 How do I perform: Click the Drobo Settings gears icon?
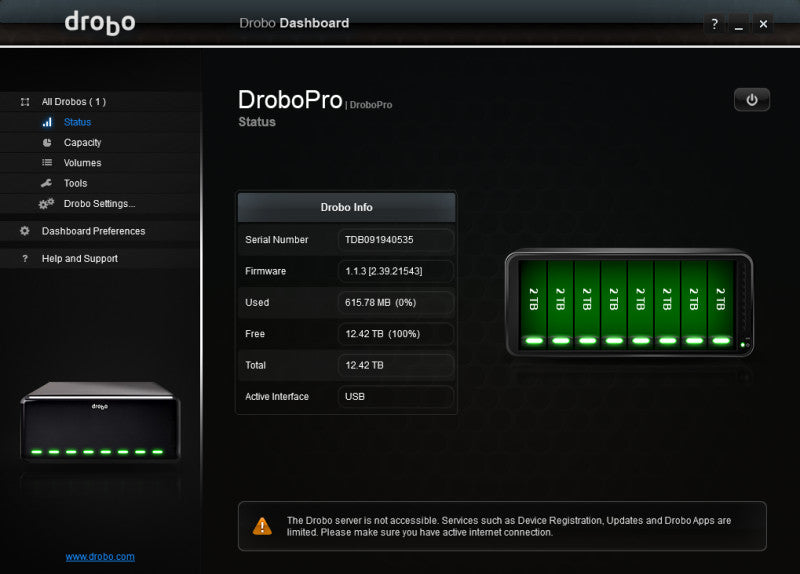click(46, 204)
